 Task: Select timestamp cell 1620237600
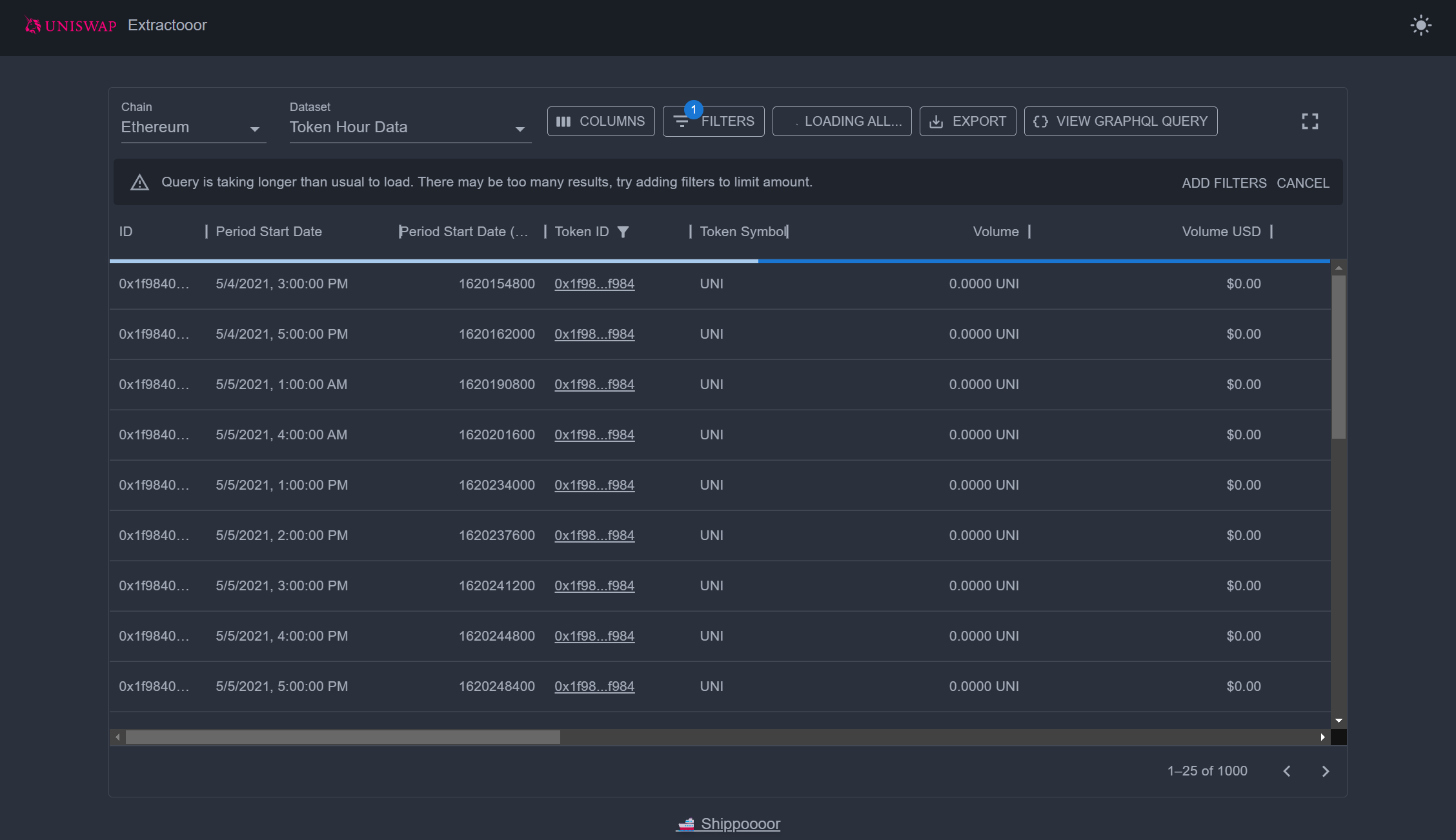tap(497, 535)
